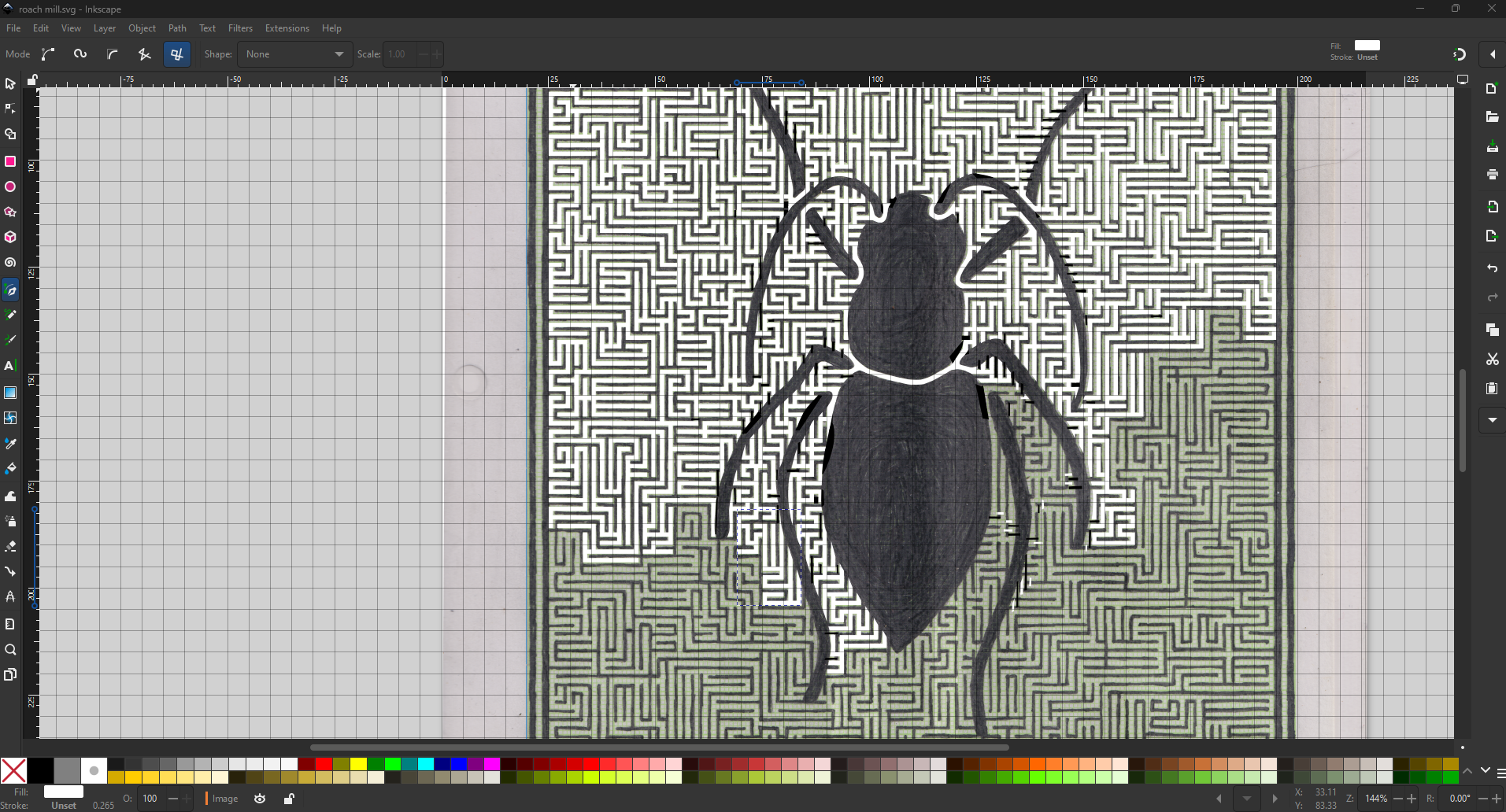The image size is (1506, 812).
Task: Click the fill indicator in the status bar
Action: coord(64,792)
